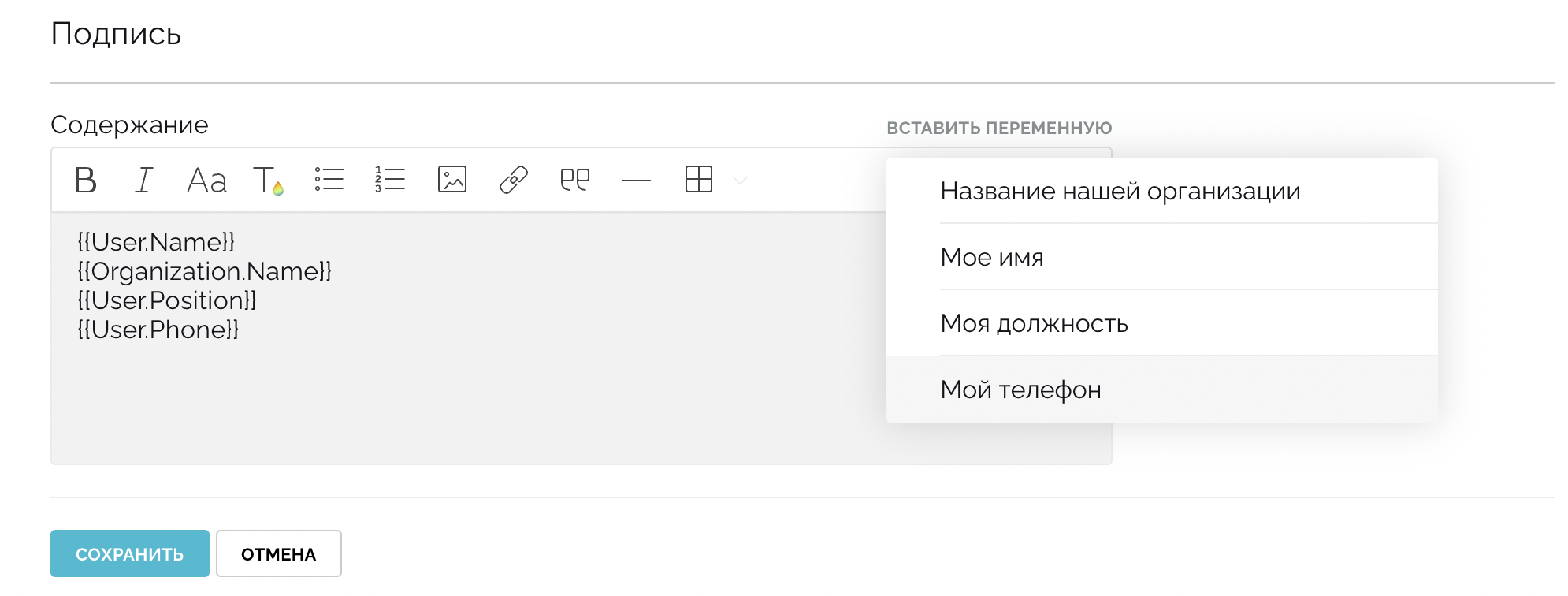Expand the table options chevron
1568x596 pixels.
(x=740, y=181)
